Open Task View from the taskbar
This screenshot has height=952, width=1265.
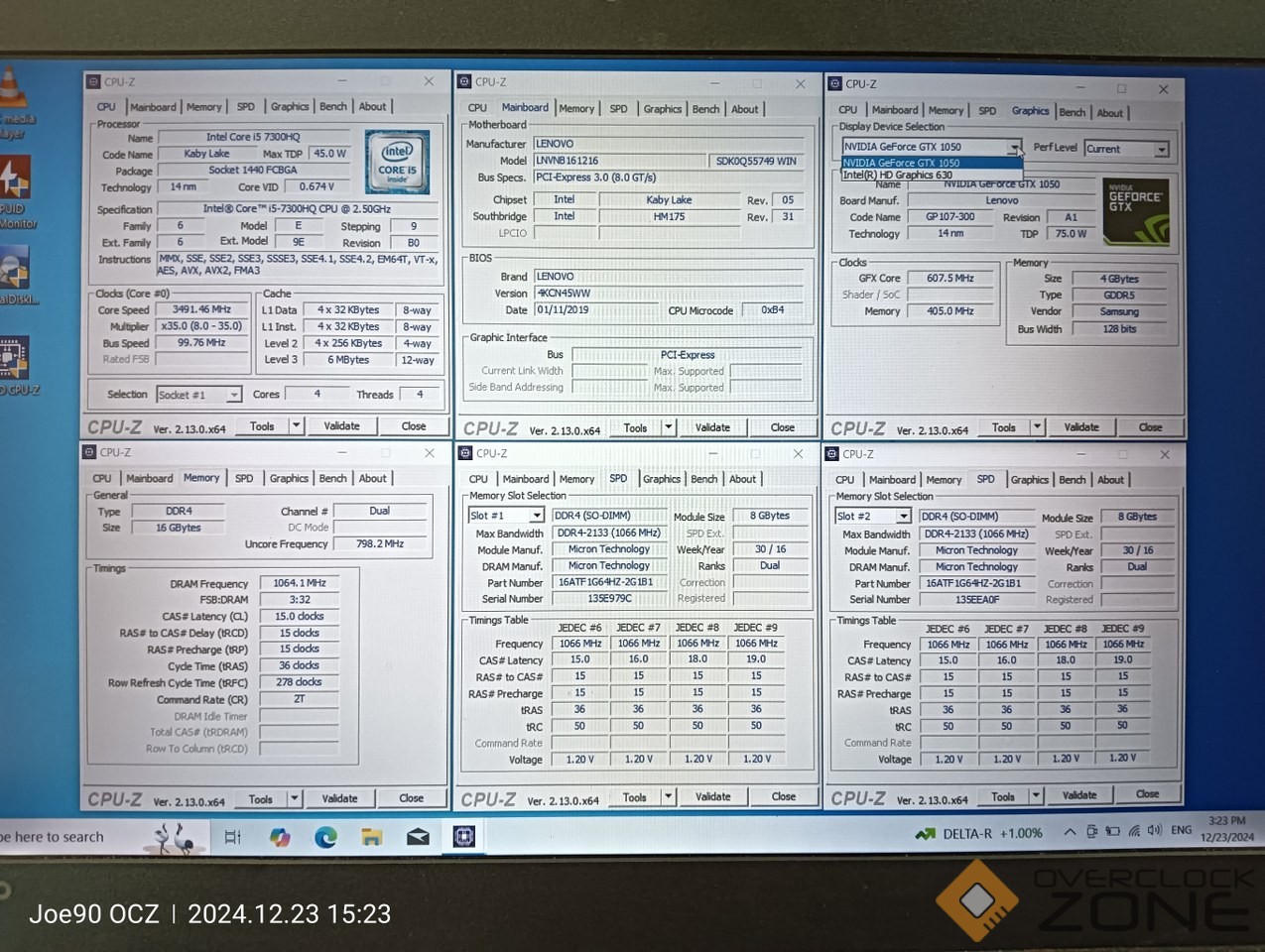coord(233,838)
